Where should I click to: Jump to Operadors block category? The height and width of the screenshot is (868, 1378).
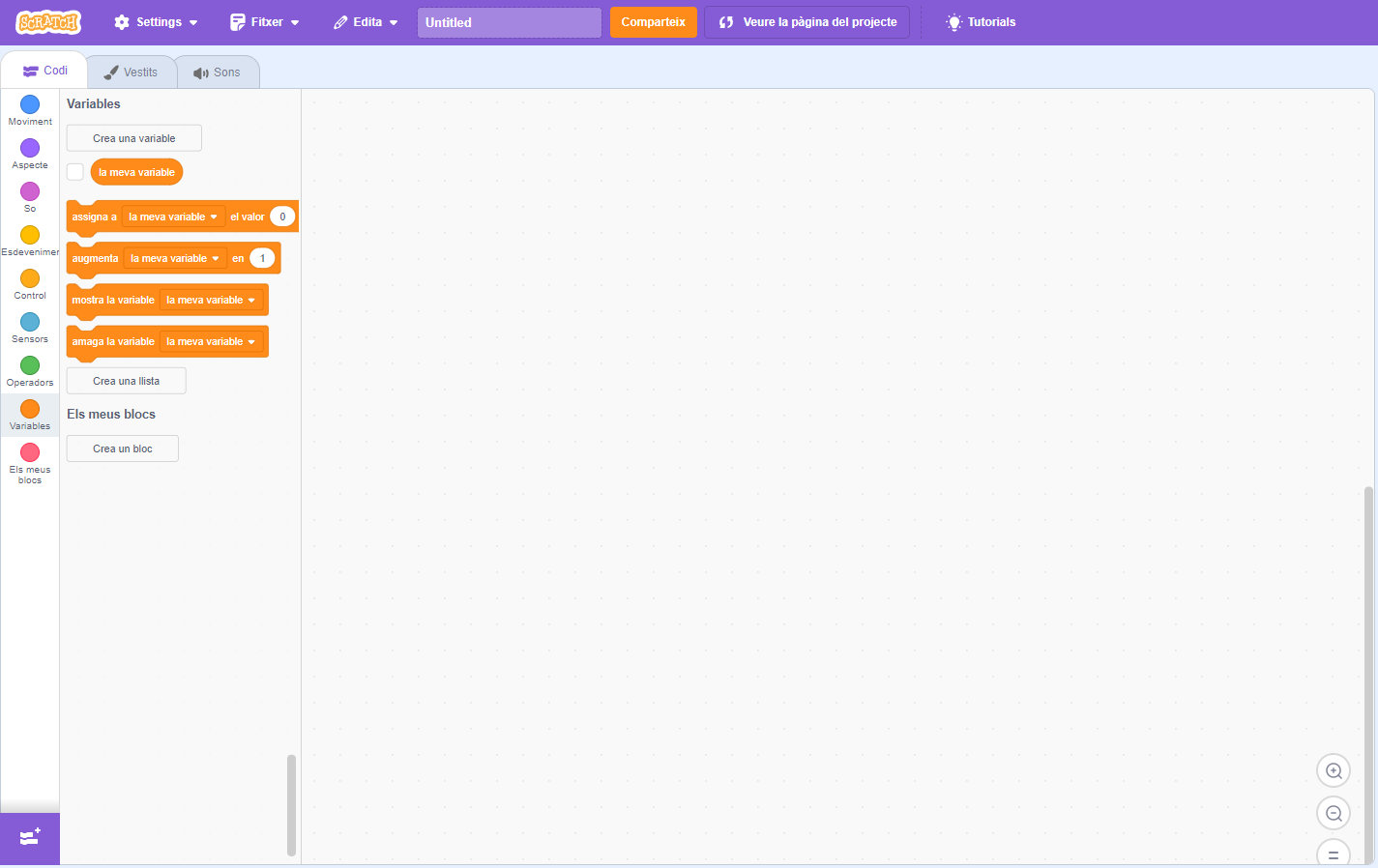tap(30, 371)
